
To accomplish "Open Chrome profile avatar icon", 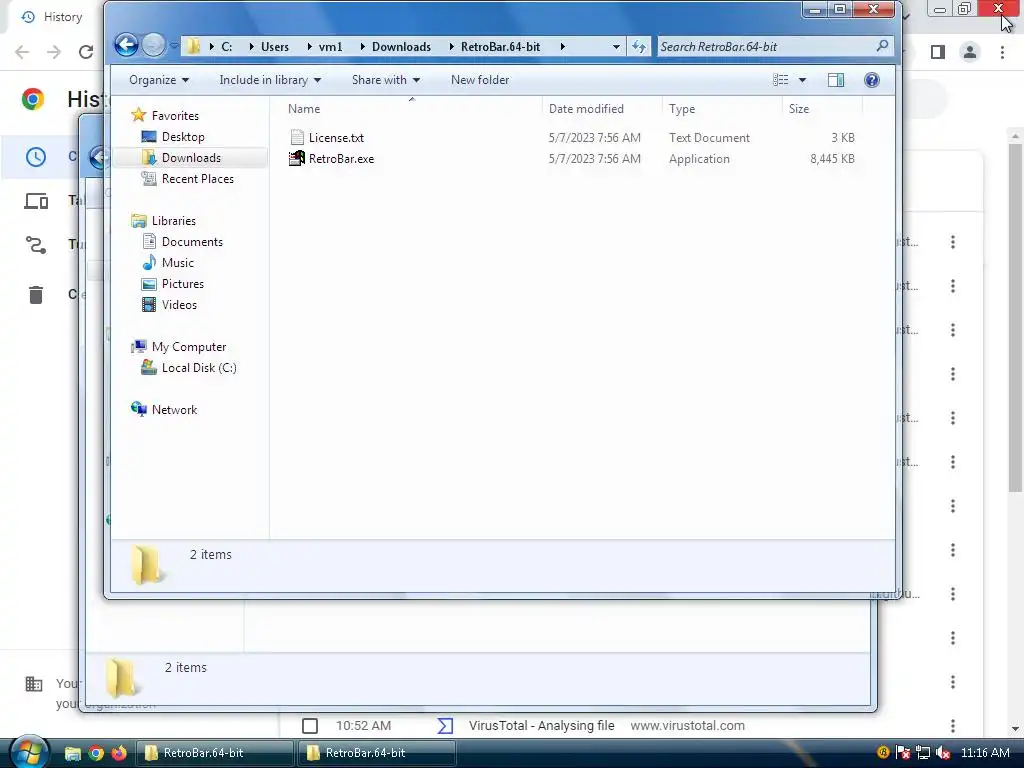I will point(970,52).
